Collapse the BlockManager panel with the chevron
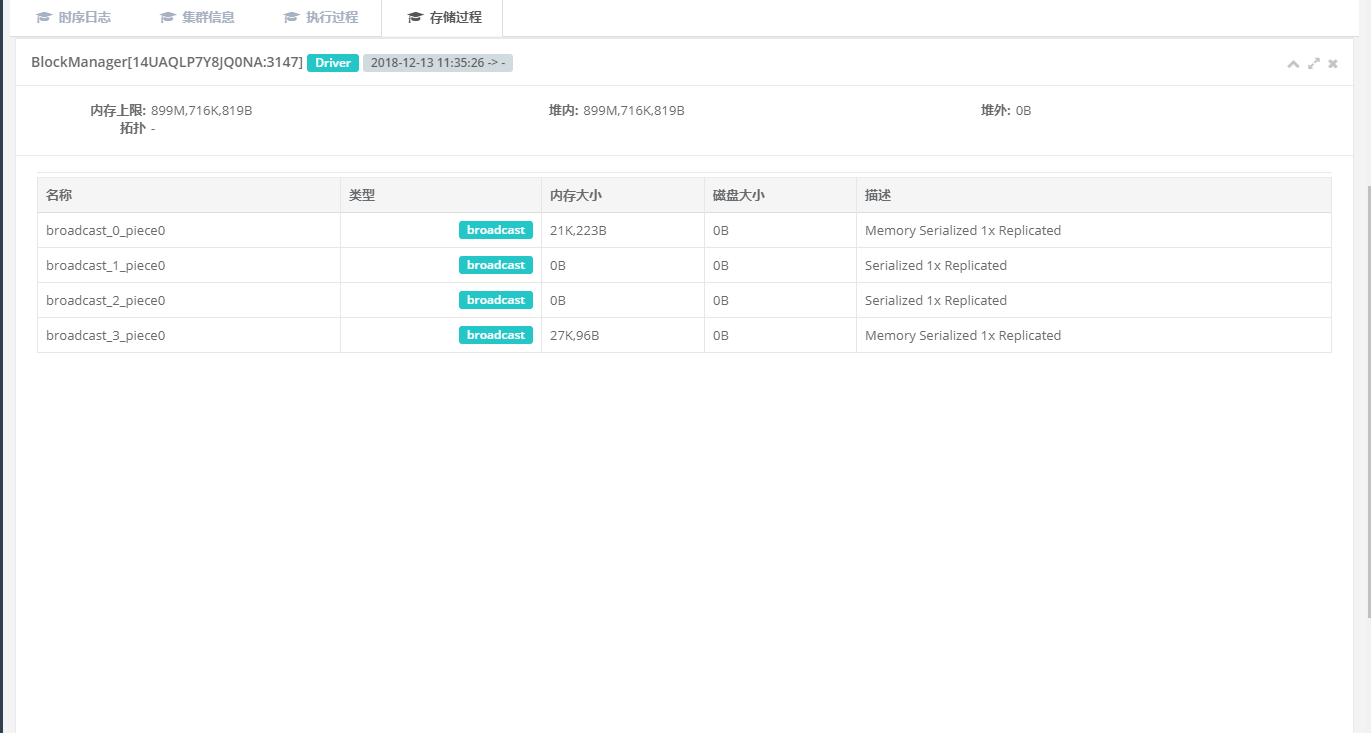The height and width of the screenshot is (733, 1371). 1293,64
